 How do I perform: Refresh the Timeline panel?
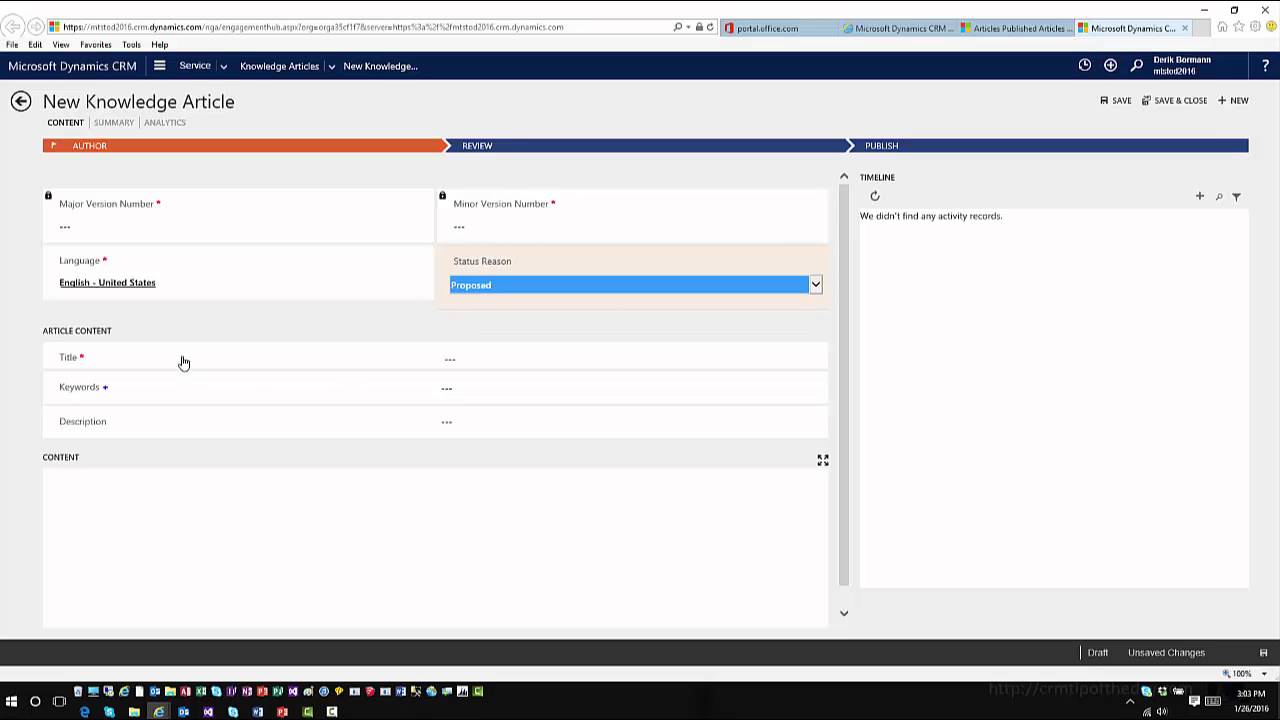coord(875,196)
